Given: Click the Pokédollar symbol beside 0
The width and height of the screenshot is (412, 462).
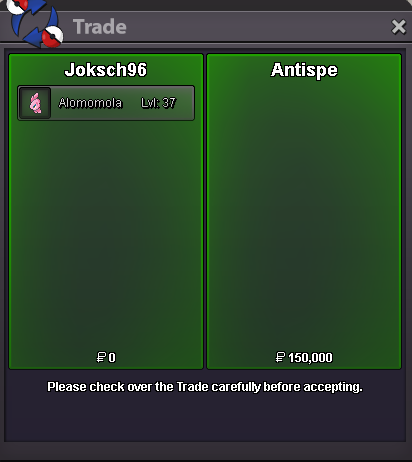Looking at the screenshot, I should (x=101, y=358).
